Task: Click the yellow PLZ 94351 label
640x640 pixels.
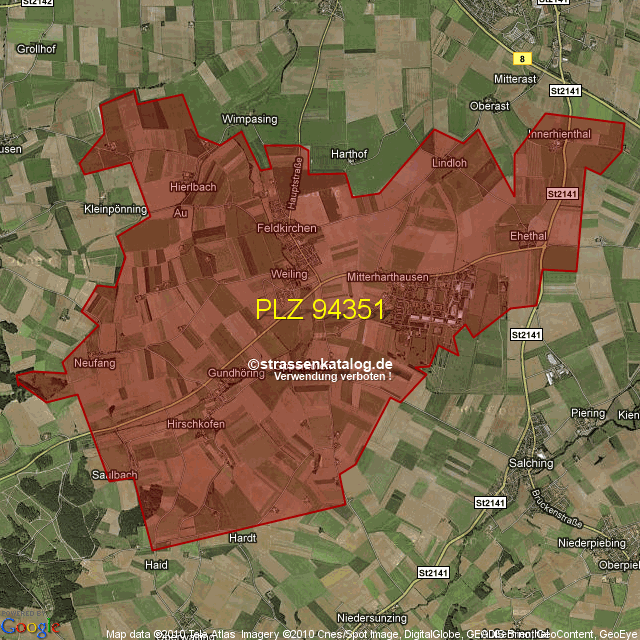Action: pos(319,310)
